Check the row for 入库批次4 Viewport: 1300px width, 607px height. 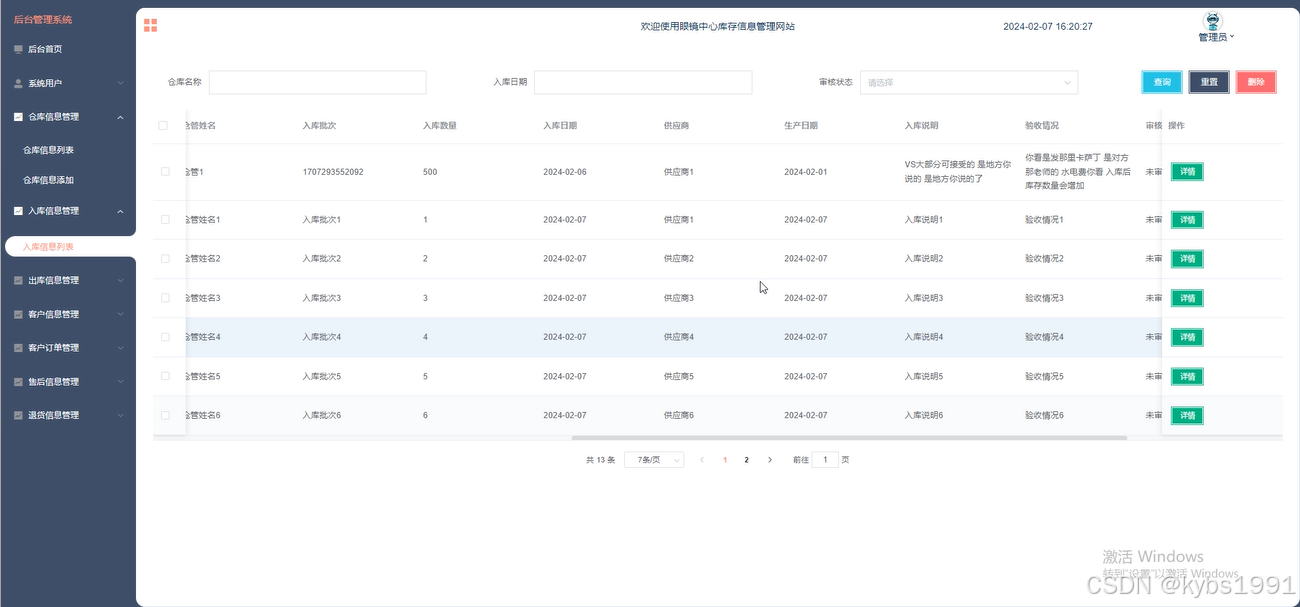(x=165, y=337)
